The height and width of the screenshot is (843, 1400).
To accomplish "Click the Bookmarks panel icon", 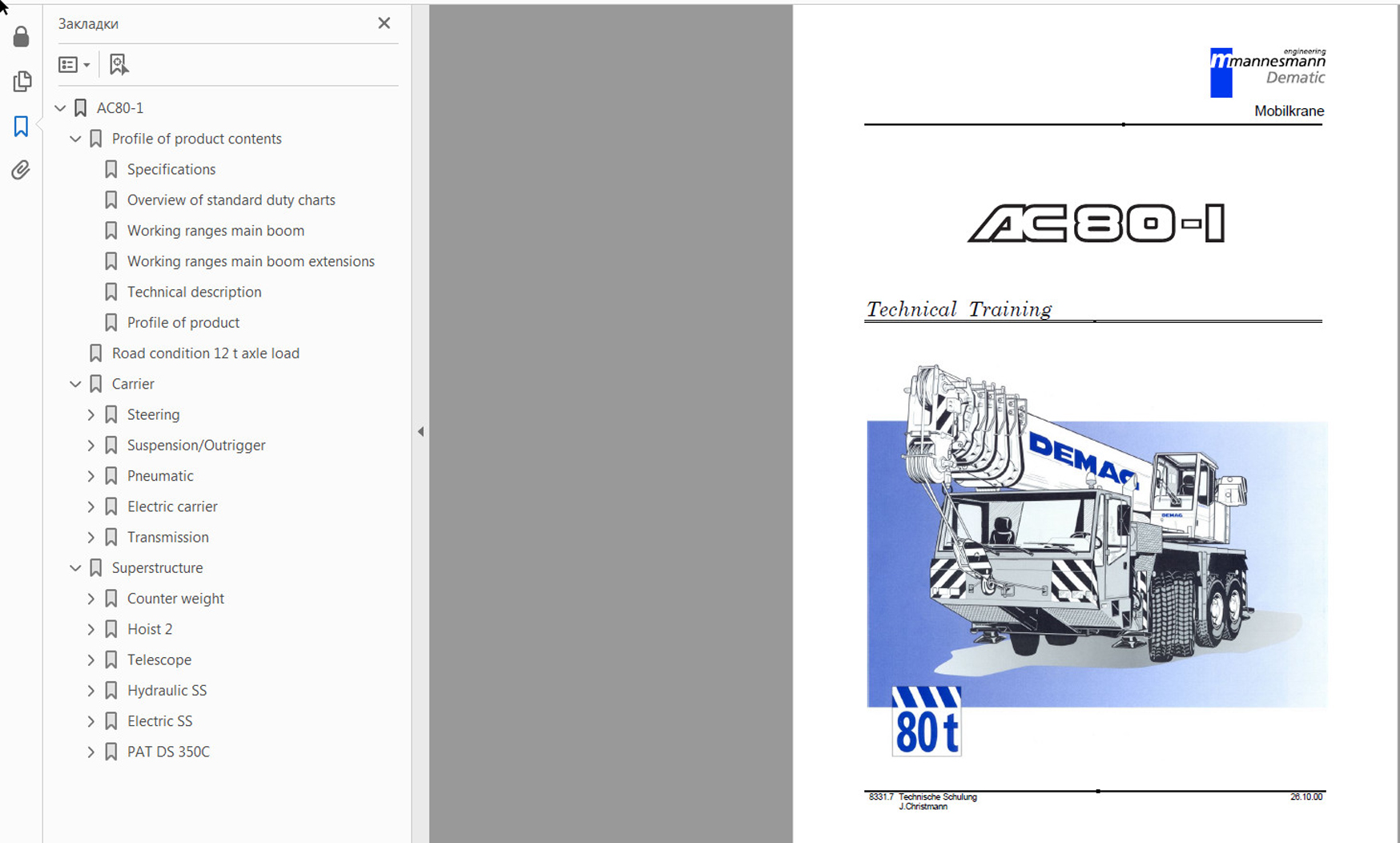I will coord(21,126).
